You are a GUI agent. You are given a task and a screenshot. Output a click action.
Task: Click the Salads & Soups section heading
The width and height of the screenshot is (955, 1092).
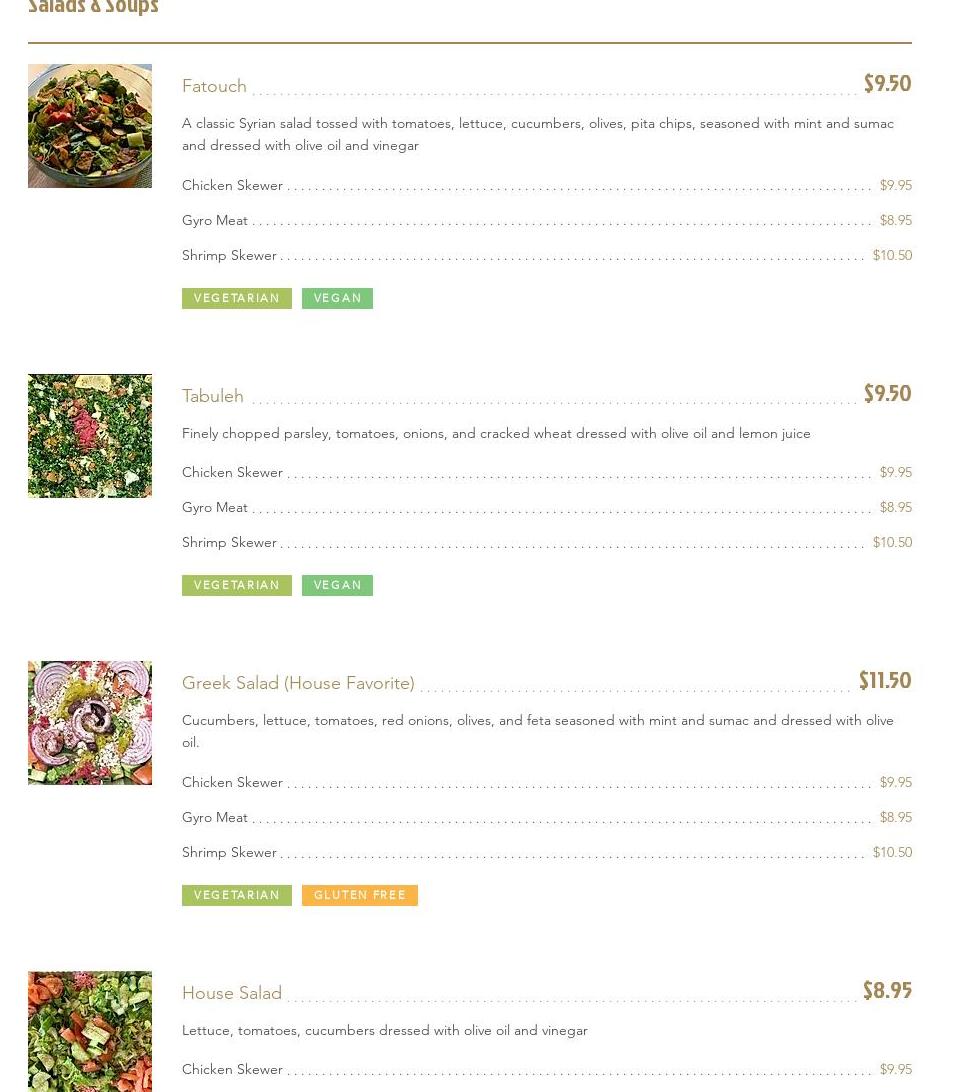[x=93, y=7]
